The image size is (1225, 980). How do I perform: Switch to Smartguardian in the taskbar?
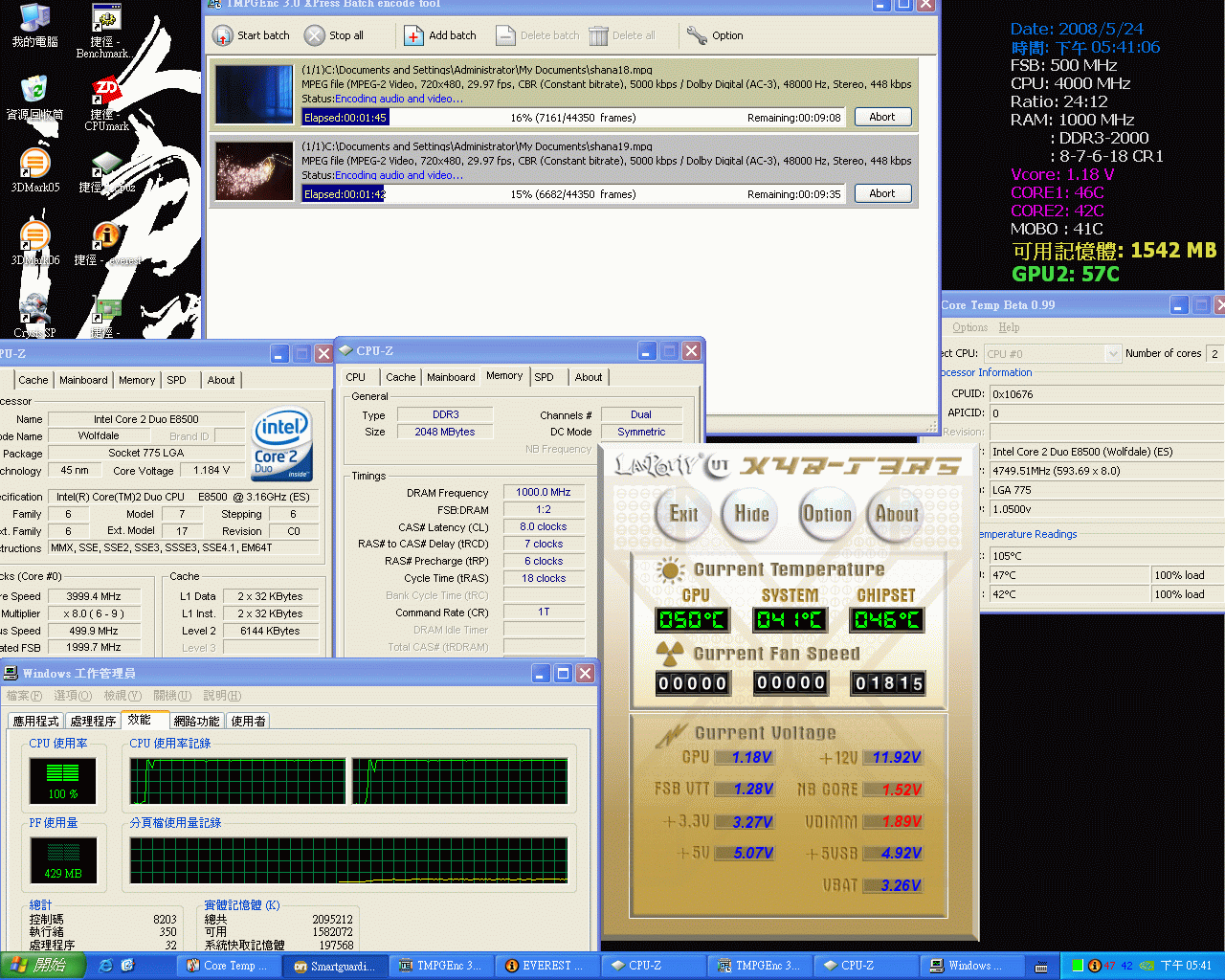pos(336,966)
